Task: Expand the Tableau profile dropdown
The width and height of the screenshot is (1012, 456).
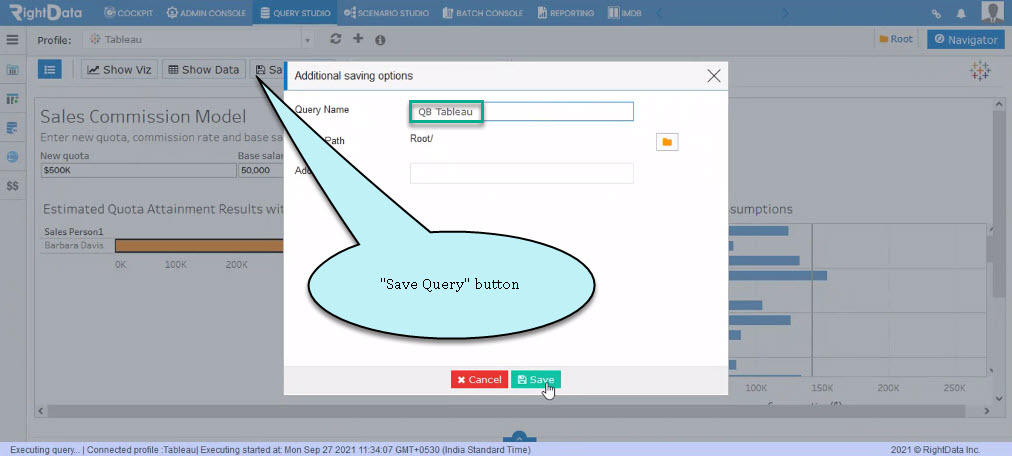Action: click(308, 40)
